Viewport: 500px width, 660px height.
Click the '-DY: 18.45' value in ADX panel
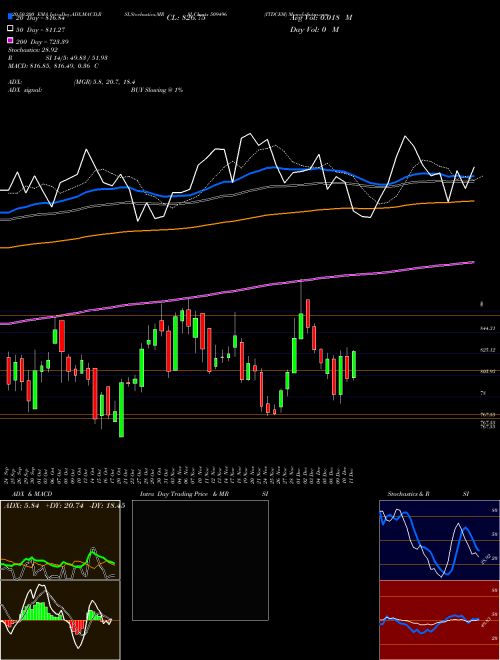(107, 506)
